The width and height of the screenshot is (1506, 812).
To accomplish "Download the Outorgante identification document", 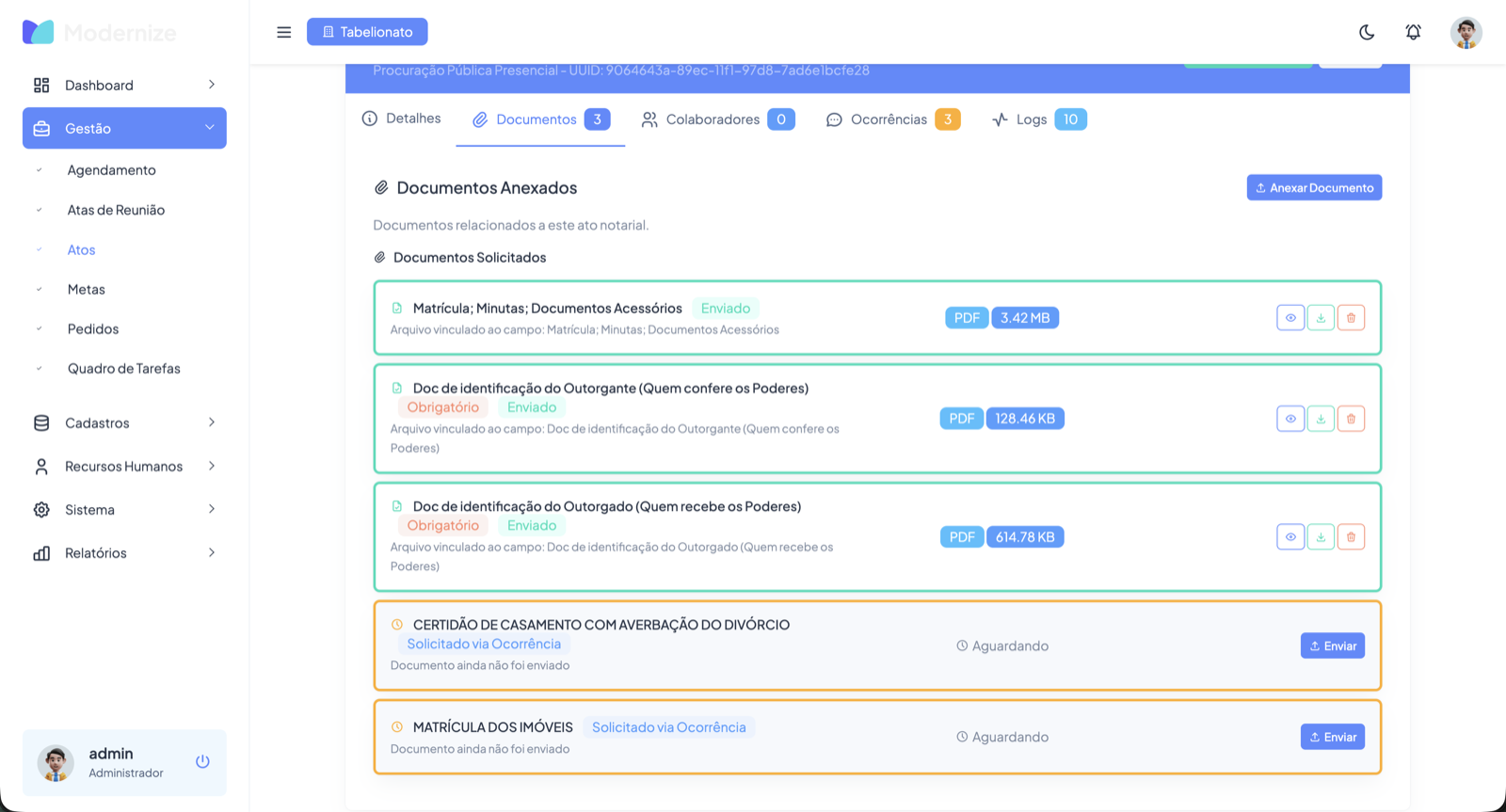I will [1321, 419].
